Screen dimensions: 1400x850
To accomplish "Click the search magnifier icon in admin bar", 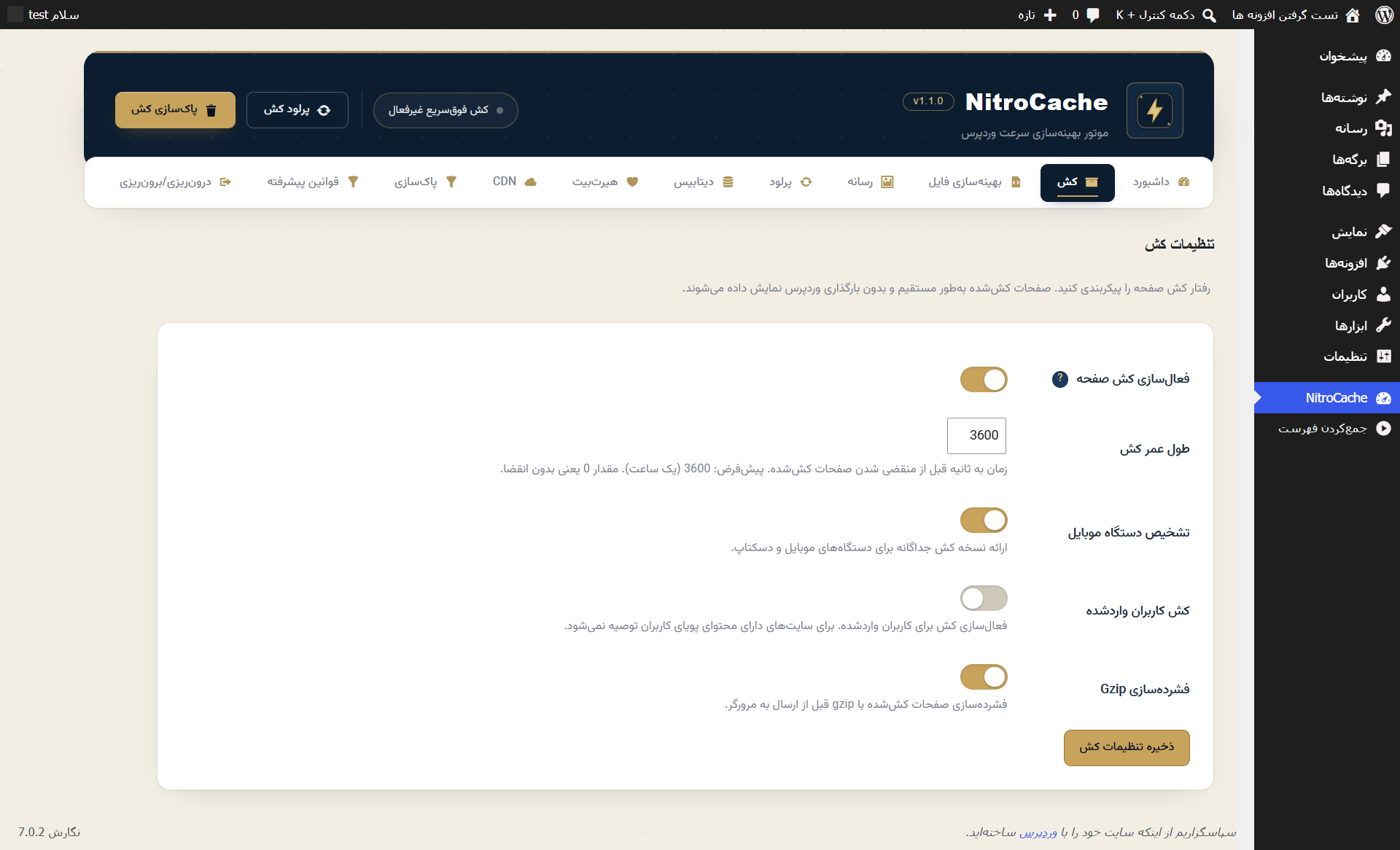I will click(1209, 15).
